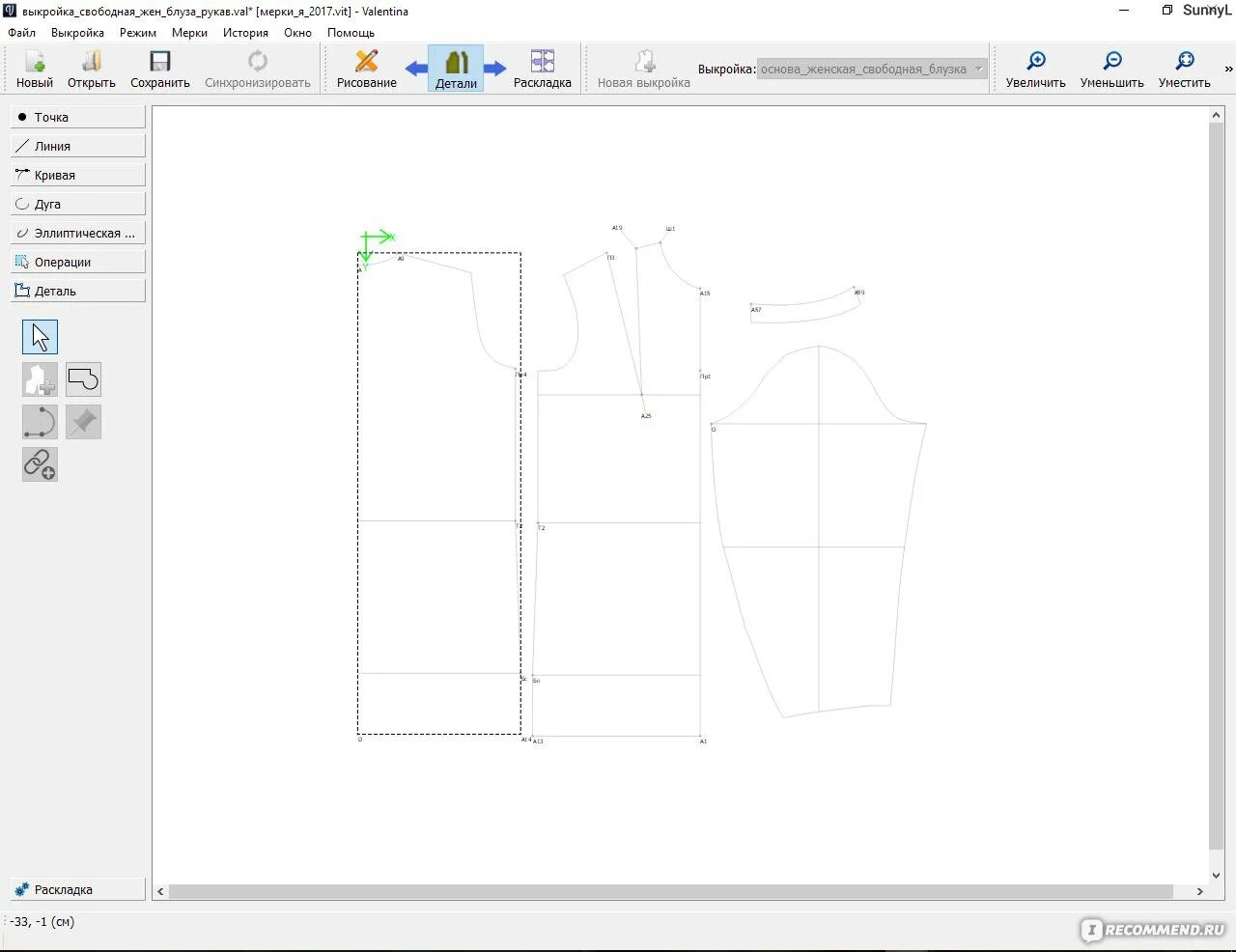Click Новая выкройка toolbar icon

(x=644, y=69)
